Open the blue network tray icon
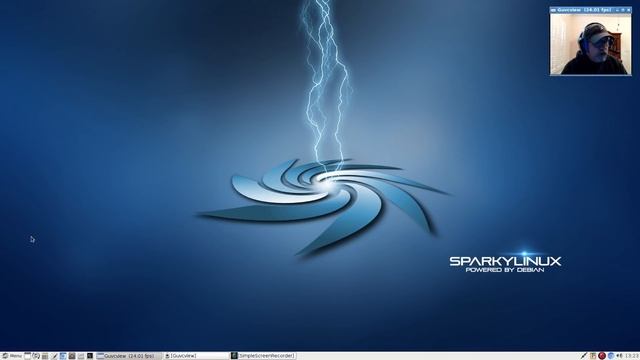Screen dimensions: 640x360 pyautogui.click(x=611, y=356)
